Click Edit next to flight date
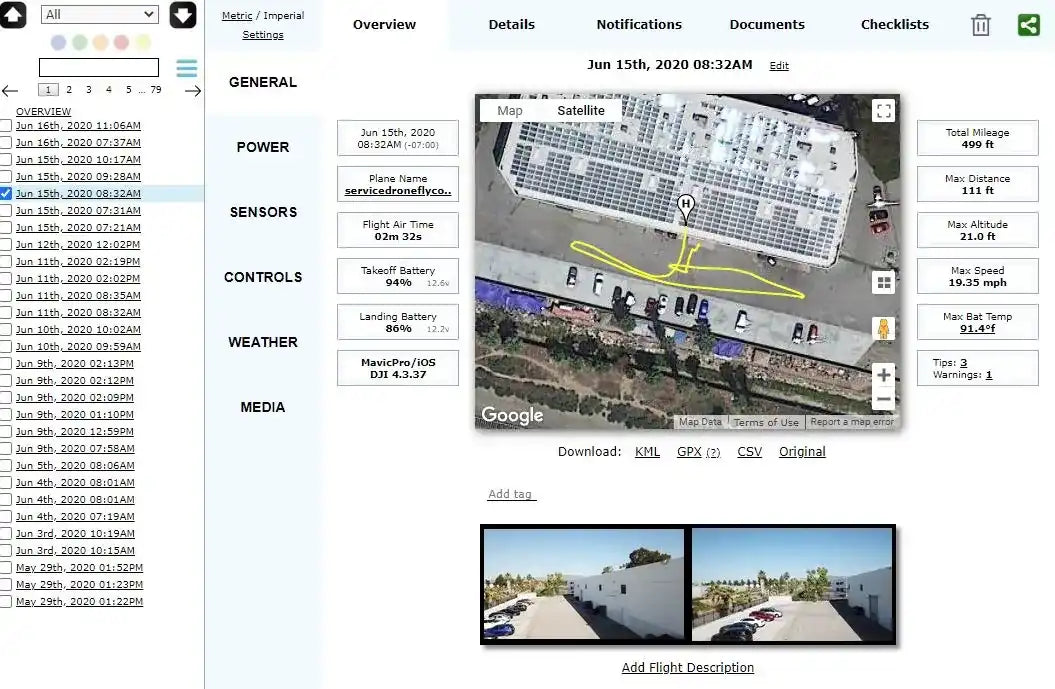Image resolution: width=1055 pixels, height=689 pixels. click(x=778, y=66)
